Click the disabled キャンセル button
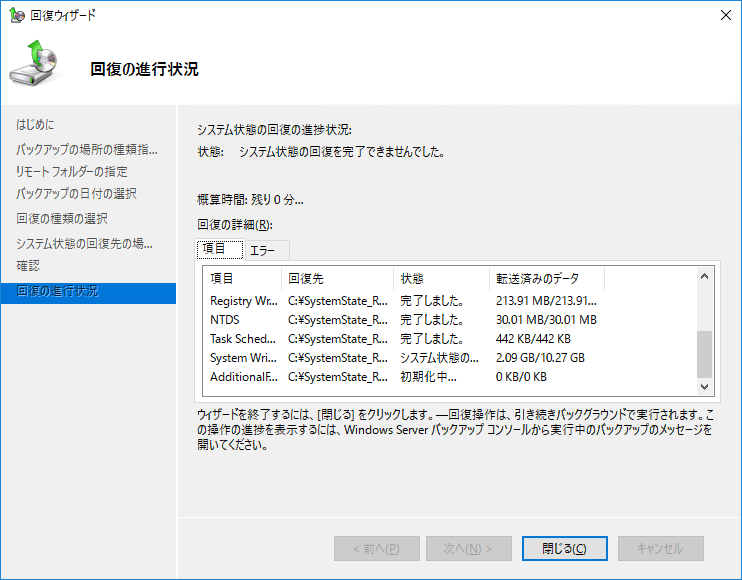Image resolution: width=742 pixels, height=580 pixels. 660,548
